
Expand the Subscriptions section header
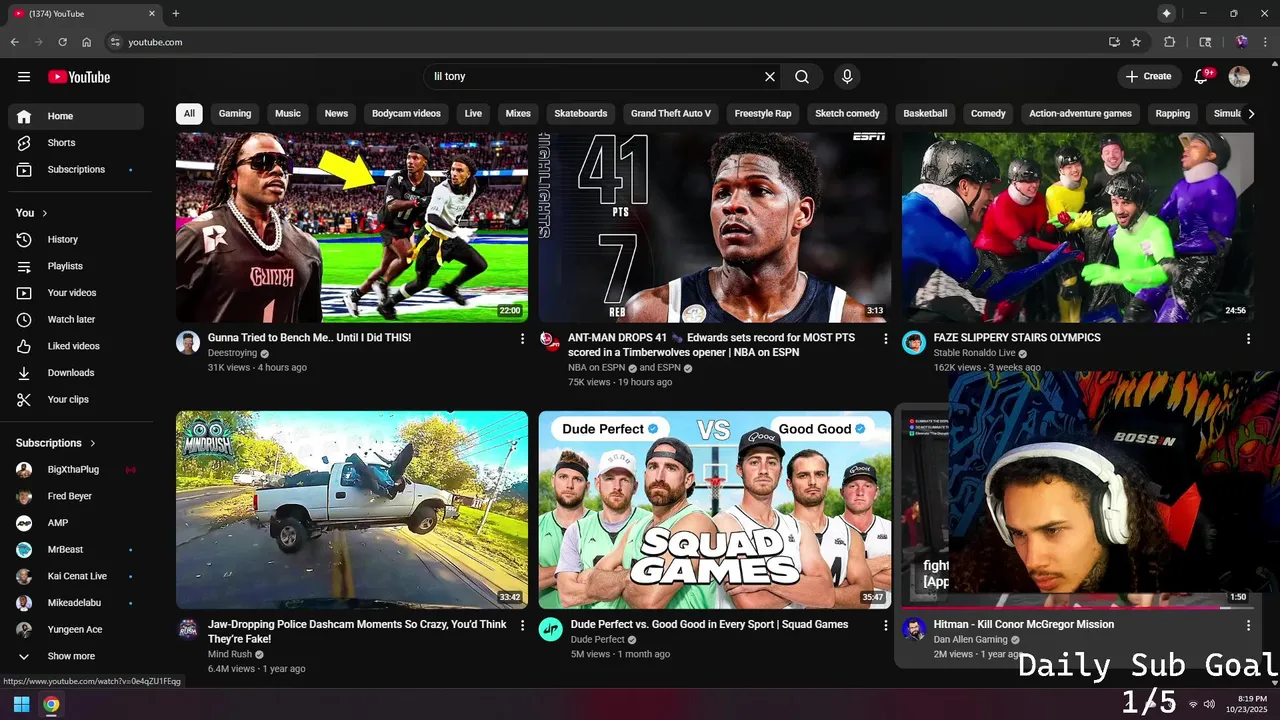56,443
